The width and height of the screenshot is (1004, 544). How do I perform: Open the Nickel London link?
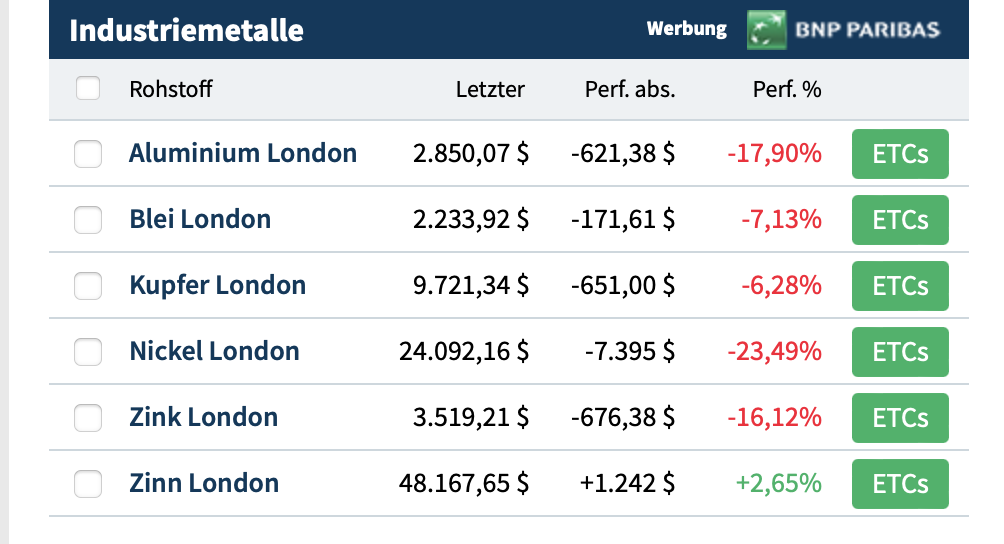pyautogui.click(x=214, y=352)
